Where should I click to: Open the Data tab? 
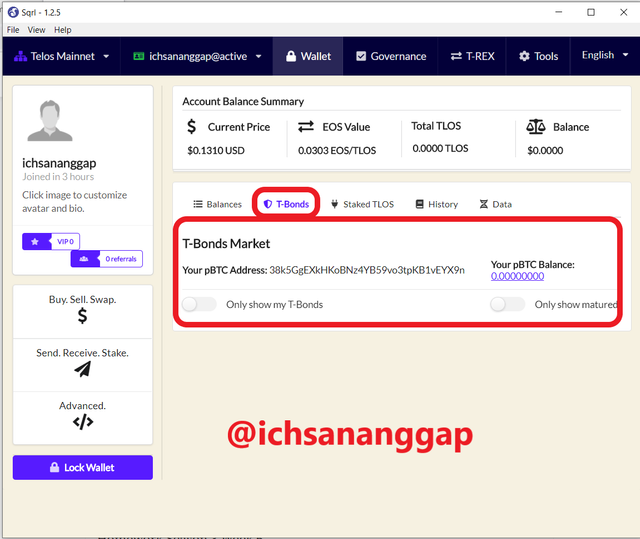pyautogui.click(x=496, y=204)
